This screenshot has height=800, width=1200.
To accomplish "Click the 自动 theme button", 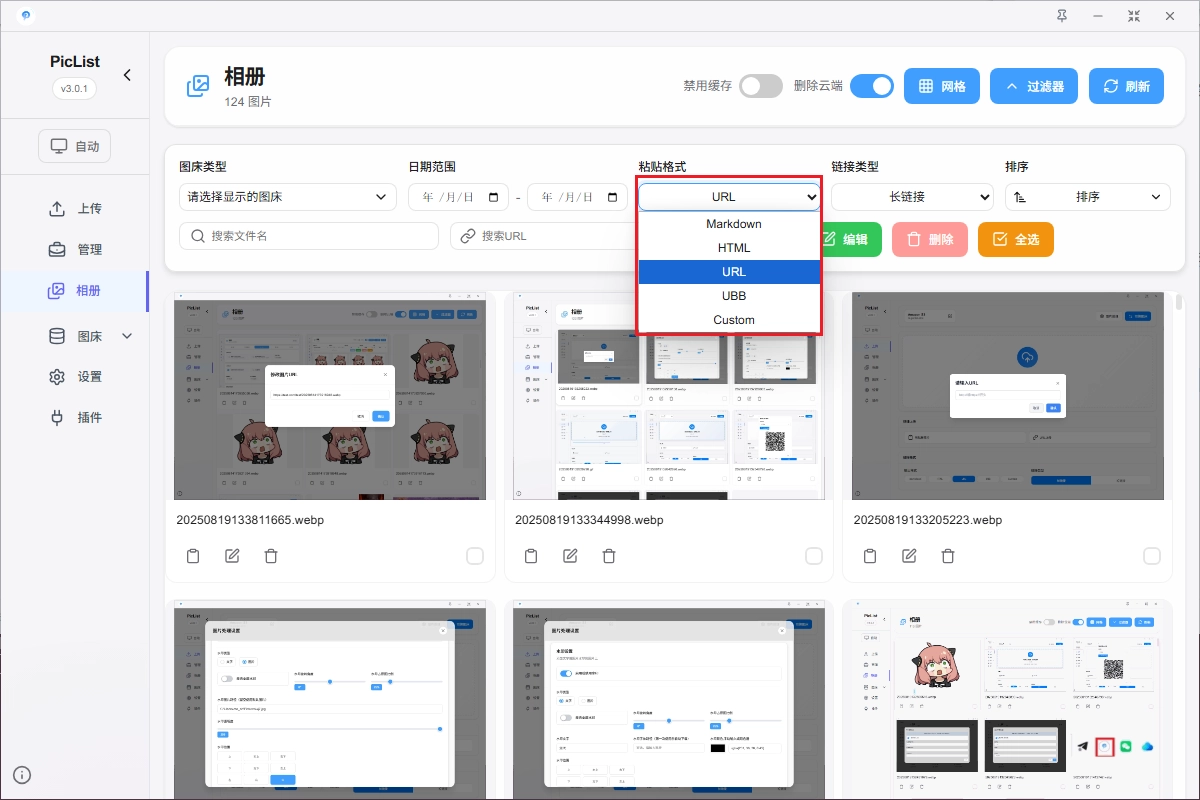I will [75, 146].
